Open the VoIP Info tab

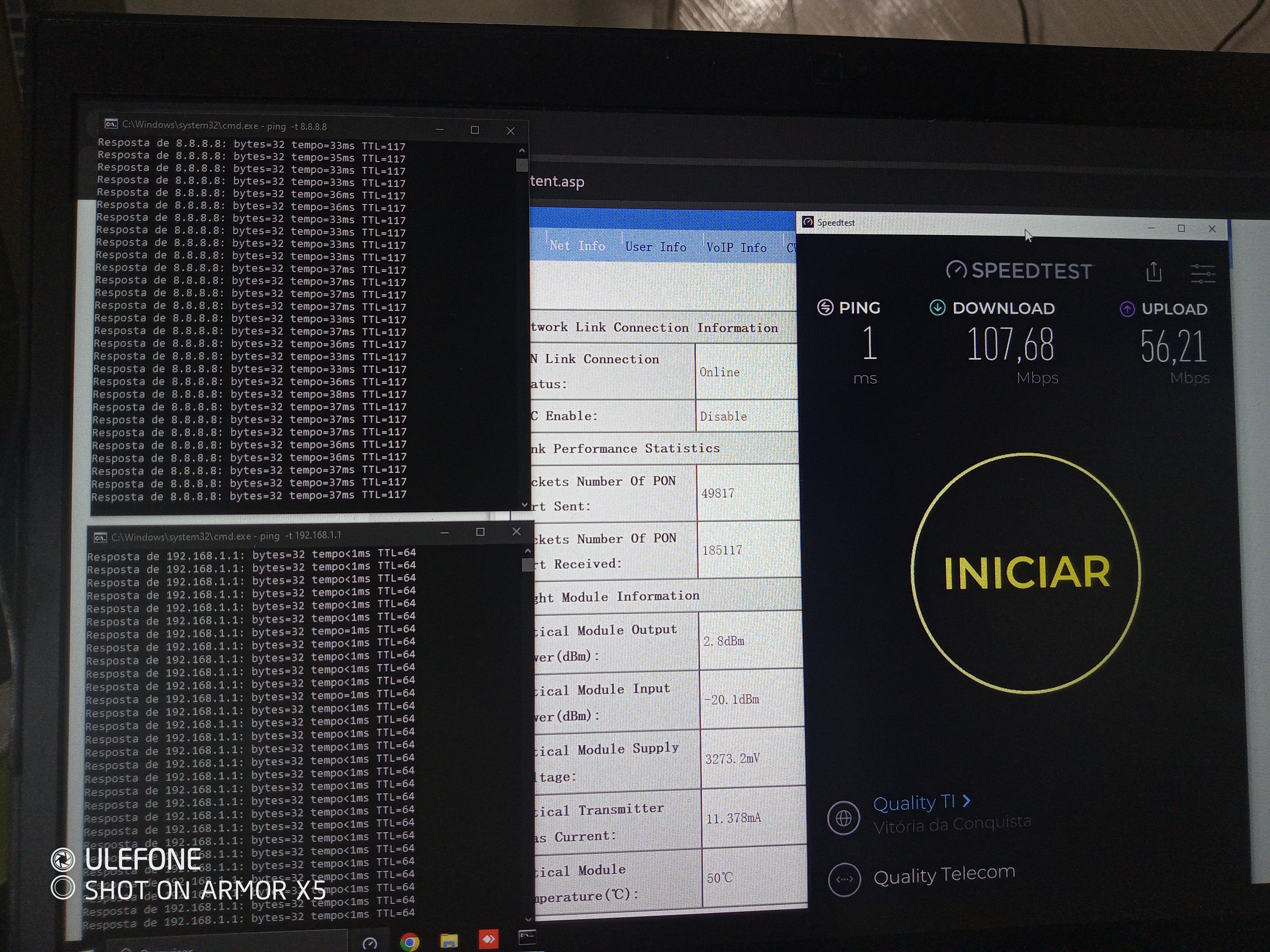coord(736,247)
